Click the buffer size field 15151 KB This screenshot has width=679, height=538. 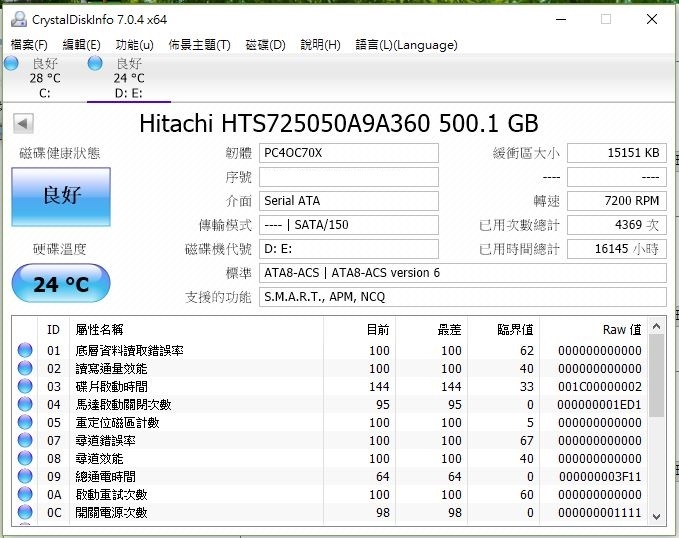(x=617, y=153)
